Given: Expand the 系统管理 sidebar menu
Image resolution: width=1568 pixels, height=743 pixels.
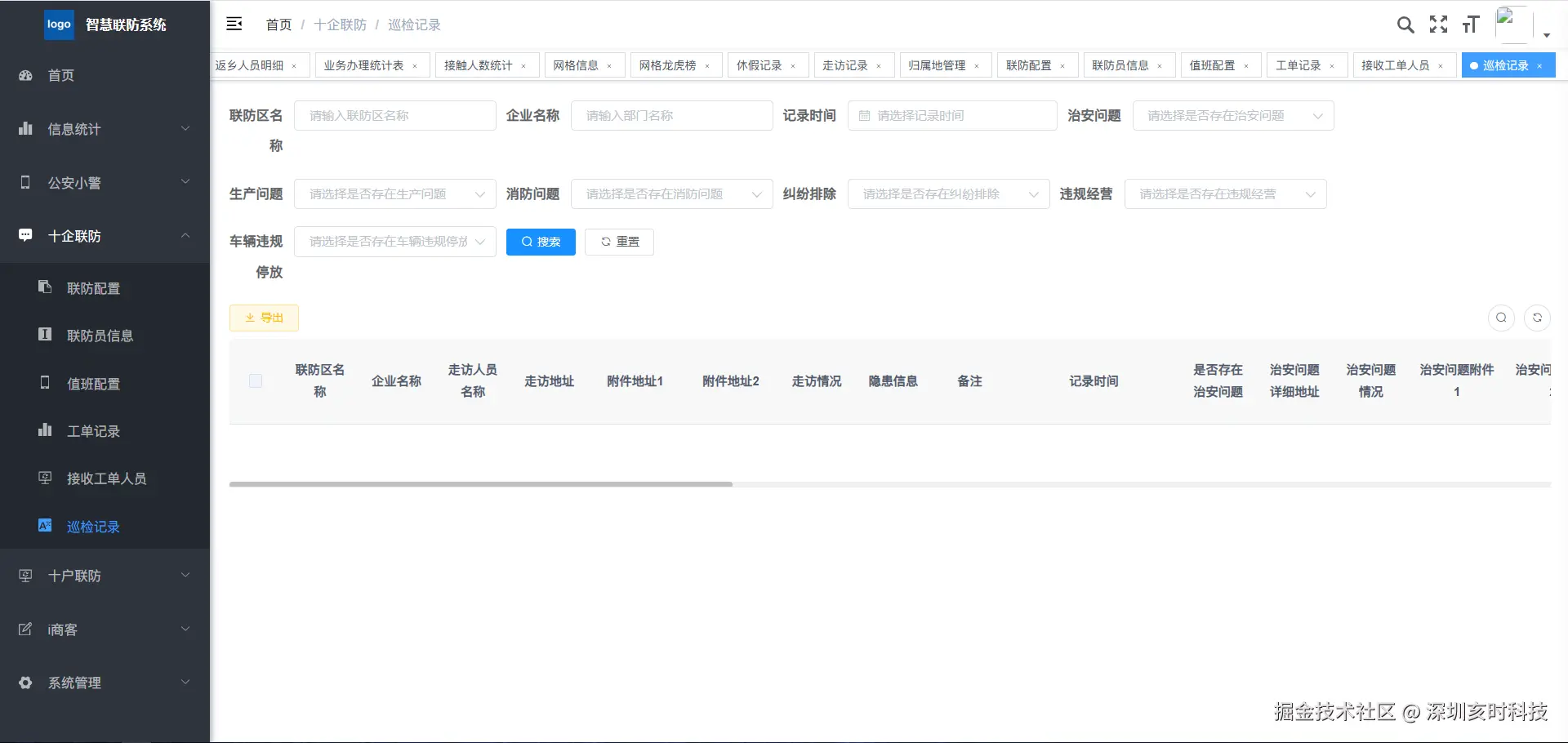Looking at the screenshot, I should 185,682.
